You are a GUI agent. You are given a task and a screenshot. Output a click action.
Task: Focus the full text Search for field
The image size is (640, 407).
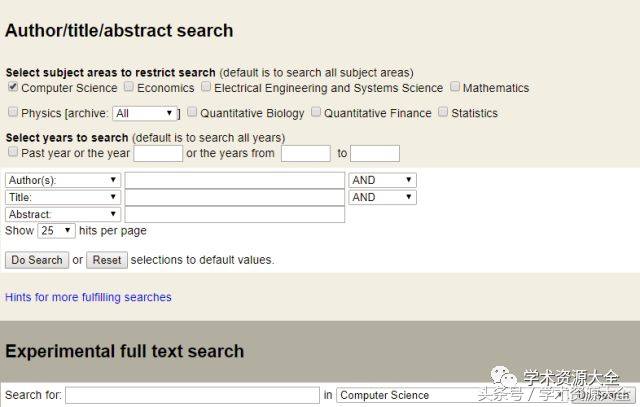click(192, 395)
